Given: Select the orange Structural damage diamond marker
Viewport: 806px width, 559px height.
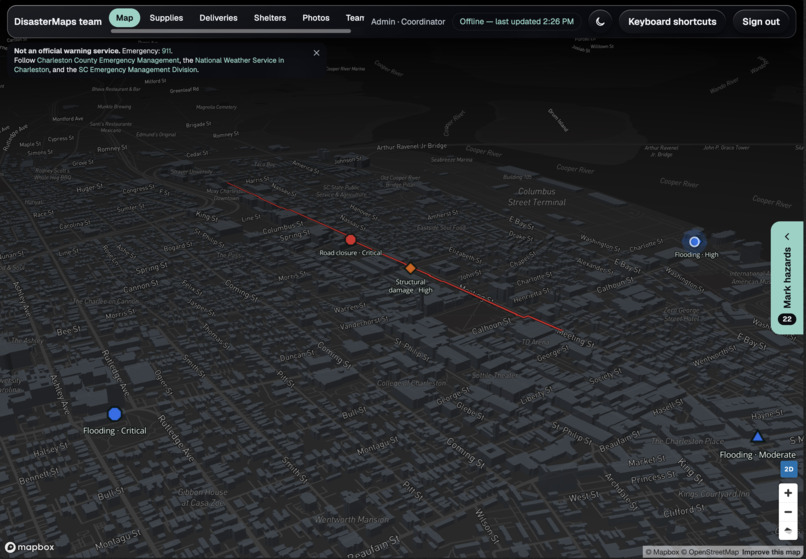Looking at the screenshot, I should coord(410,268).
